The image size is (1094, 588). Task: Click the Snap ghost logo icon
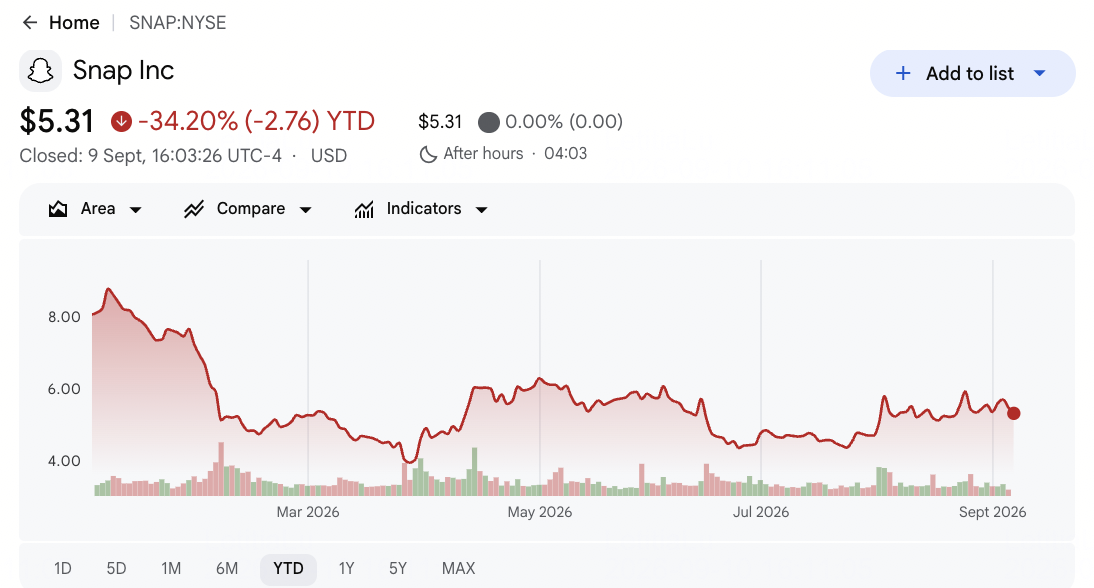tap(40, 71)
